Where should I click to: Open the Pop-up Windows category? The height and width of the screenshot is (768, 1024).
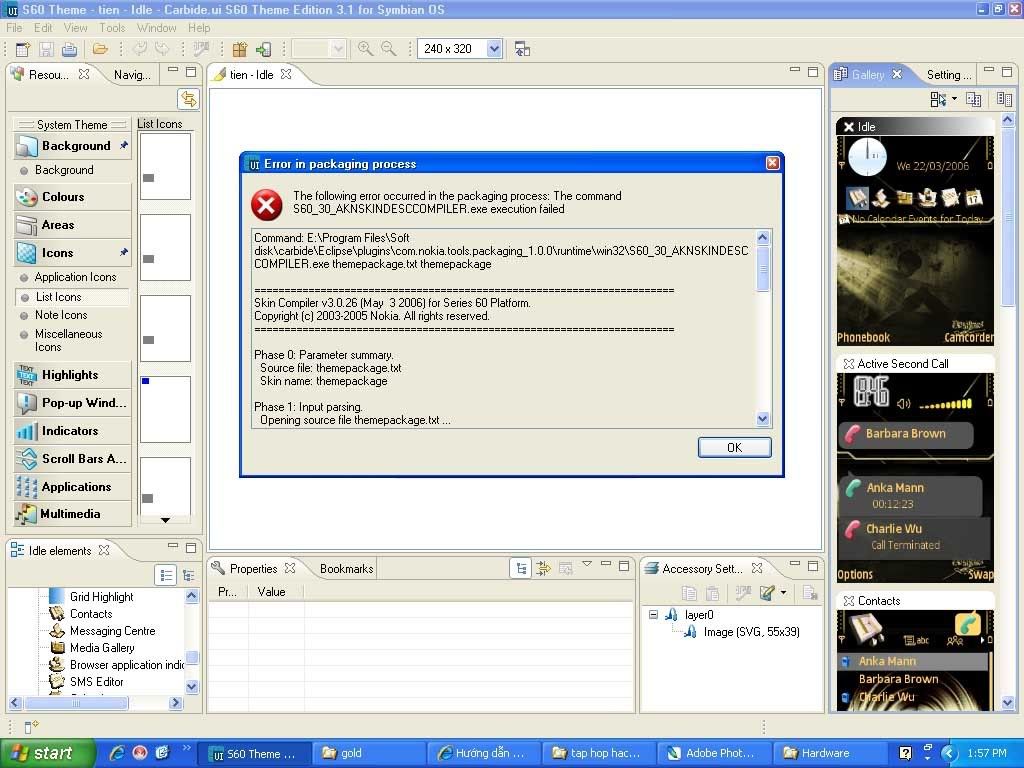[72, 403]
